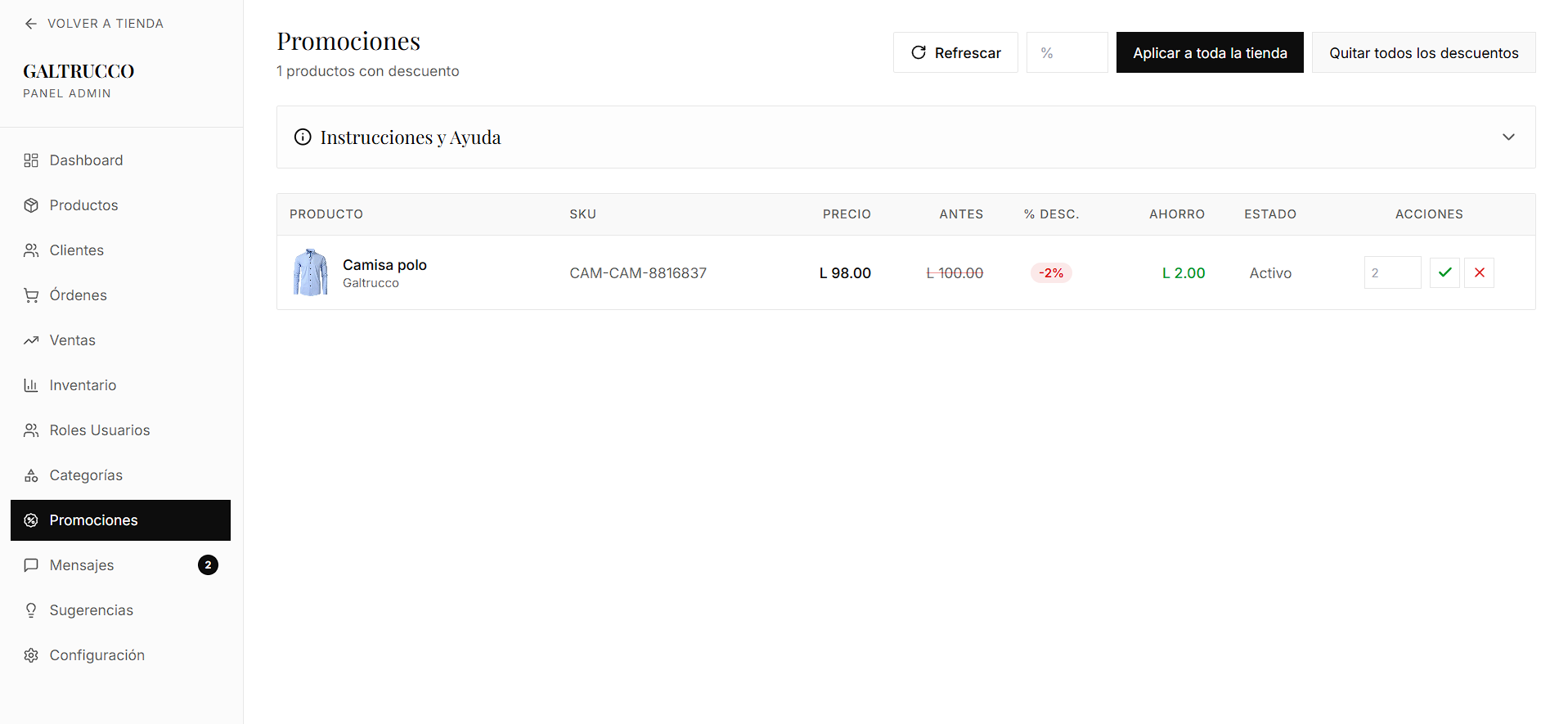
Task: Click the Configuración gear icon
Action: [x=31, y=655]
